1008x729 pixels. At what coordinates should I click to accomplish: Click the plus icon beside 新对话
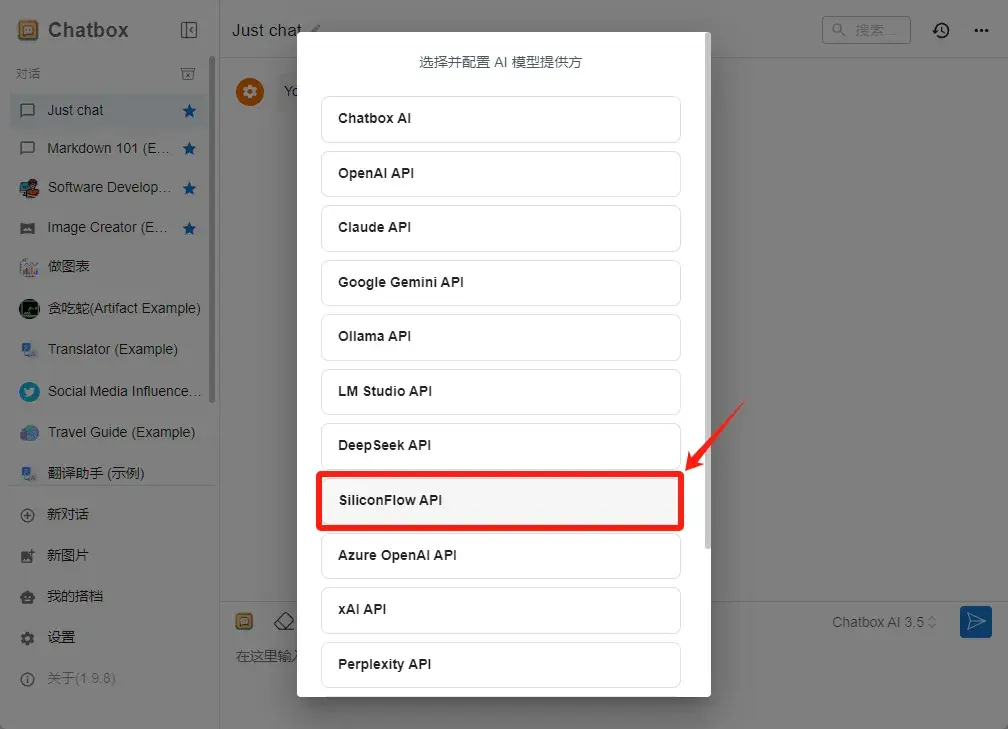(28, 516)
